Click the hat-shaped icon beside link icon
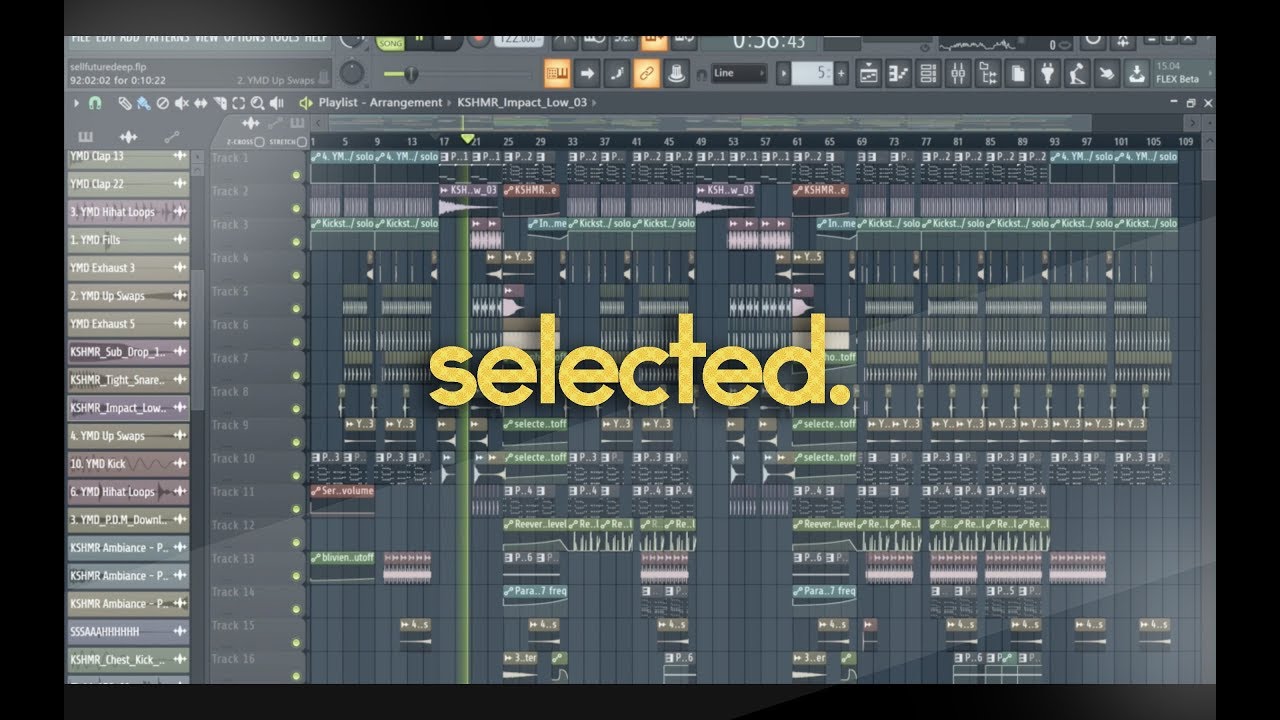 click(677, 73)
